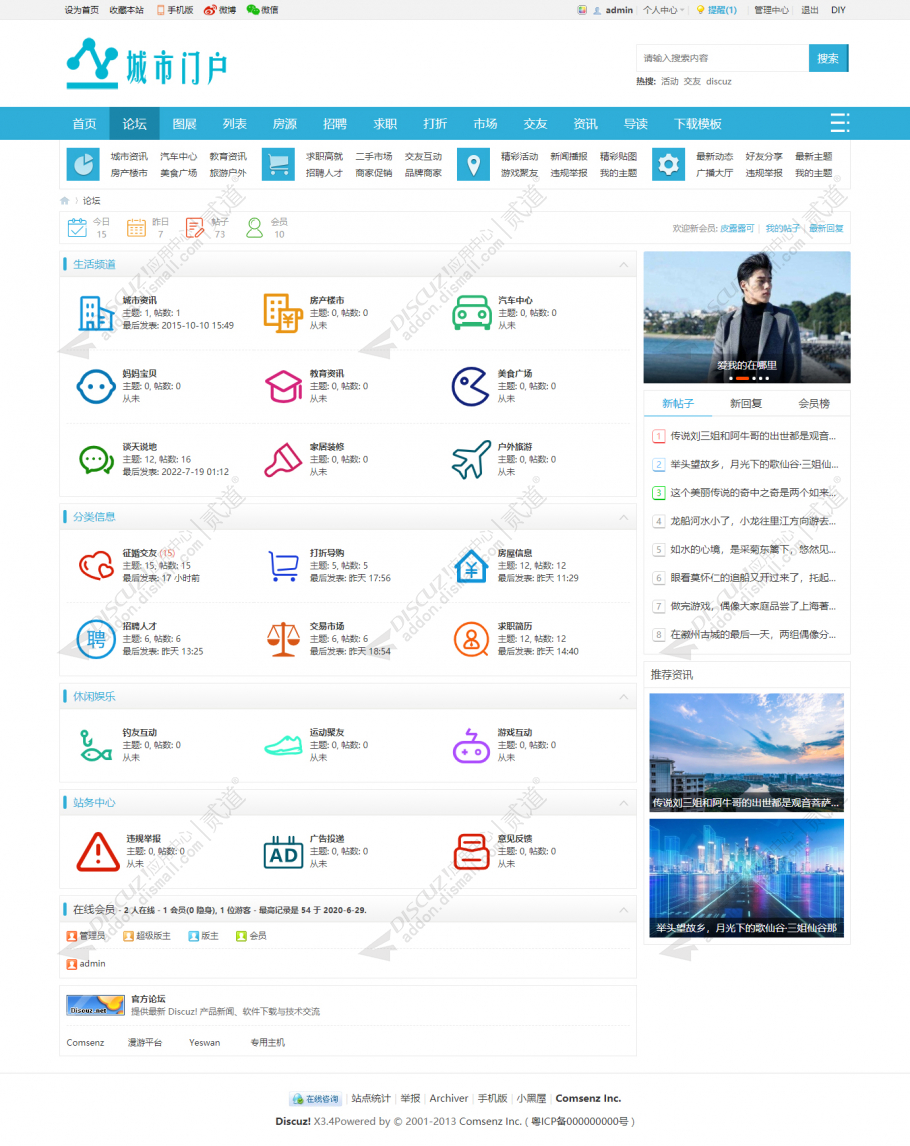Viewport: 910px width, 1146px height.
Task: Open the 打折导购 shopping cart icon
Action: click(x=283, y=566)
